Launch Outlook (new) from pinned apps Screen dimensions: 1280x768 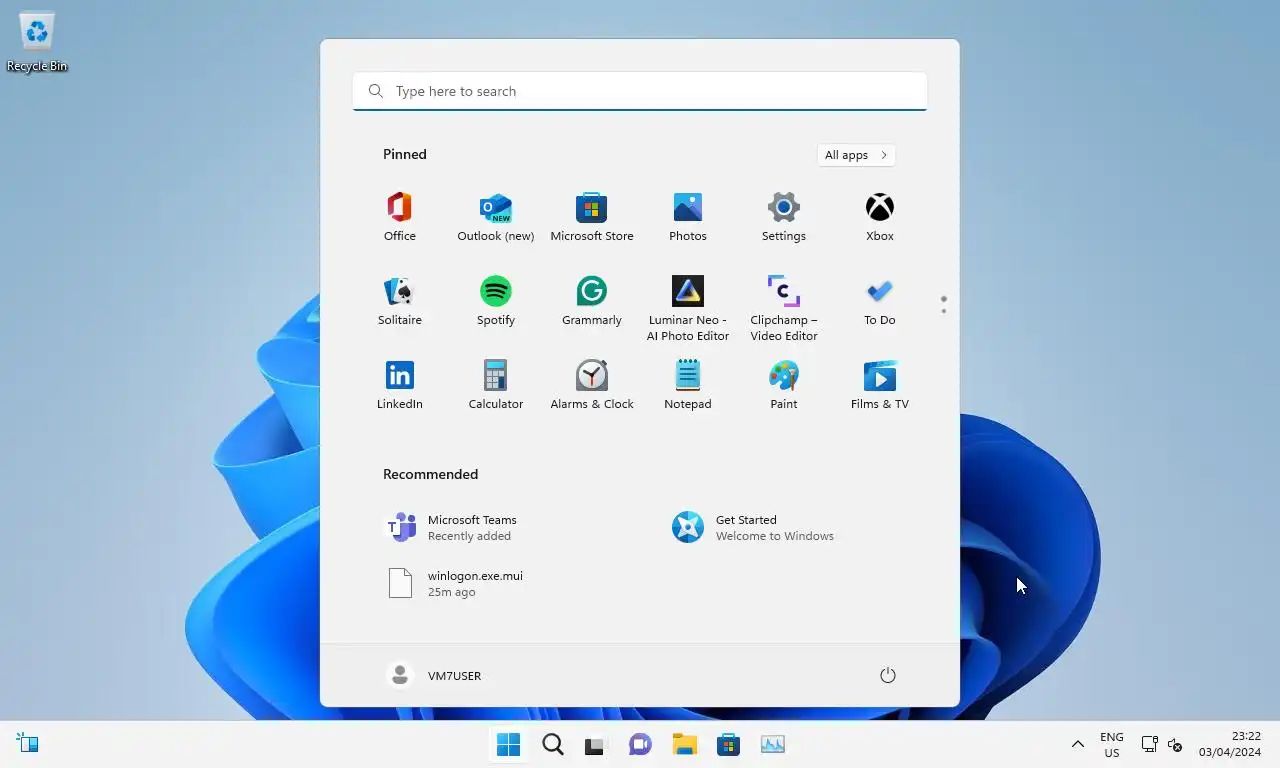496,217
